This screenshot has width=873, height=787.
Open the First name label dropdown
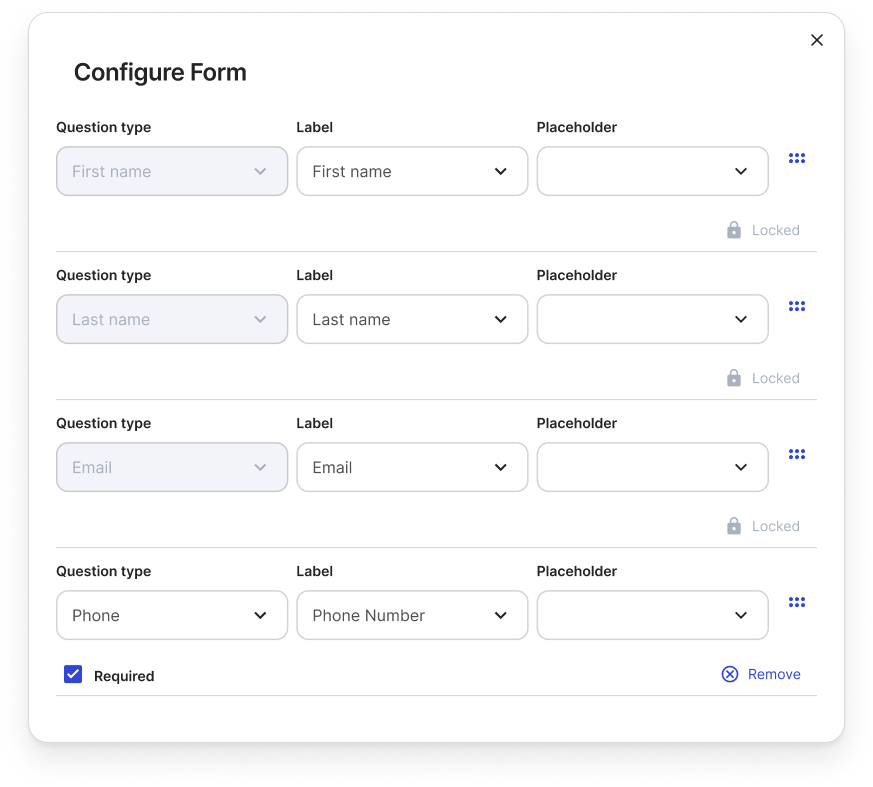[412, 171]
